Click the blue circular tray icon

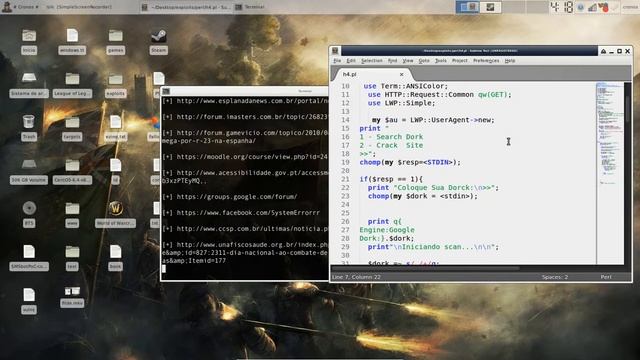(580, 7)
